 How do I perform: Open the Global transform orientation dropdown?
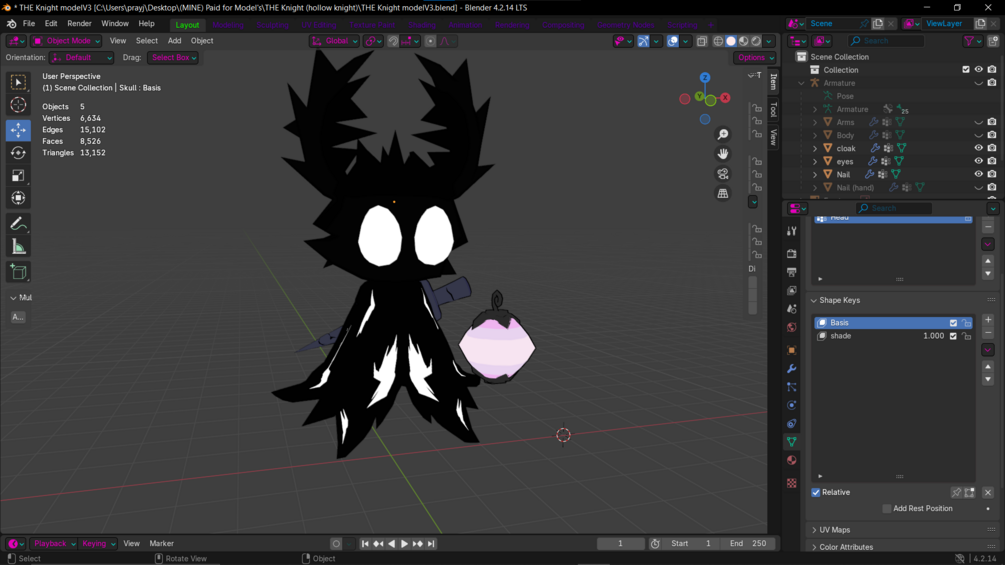coord(335,41)
